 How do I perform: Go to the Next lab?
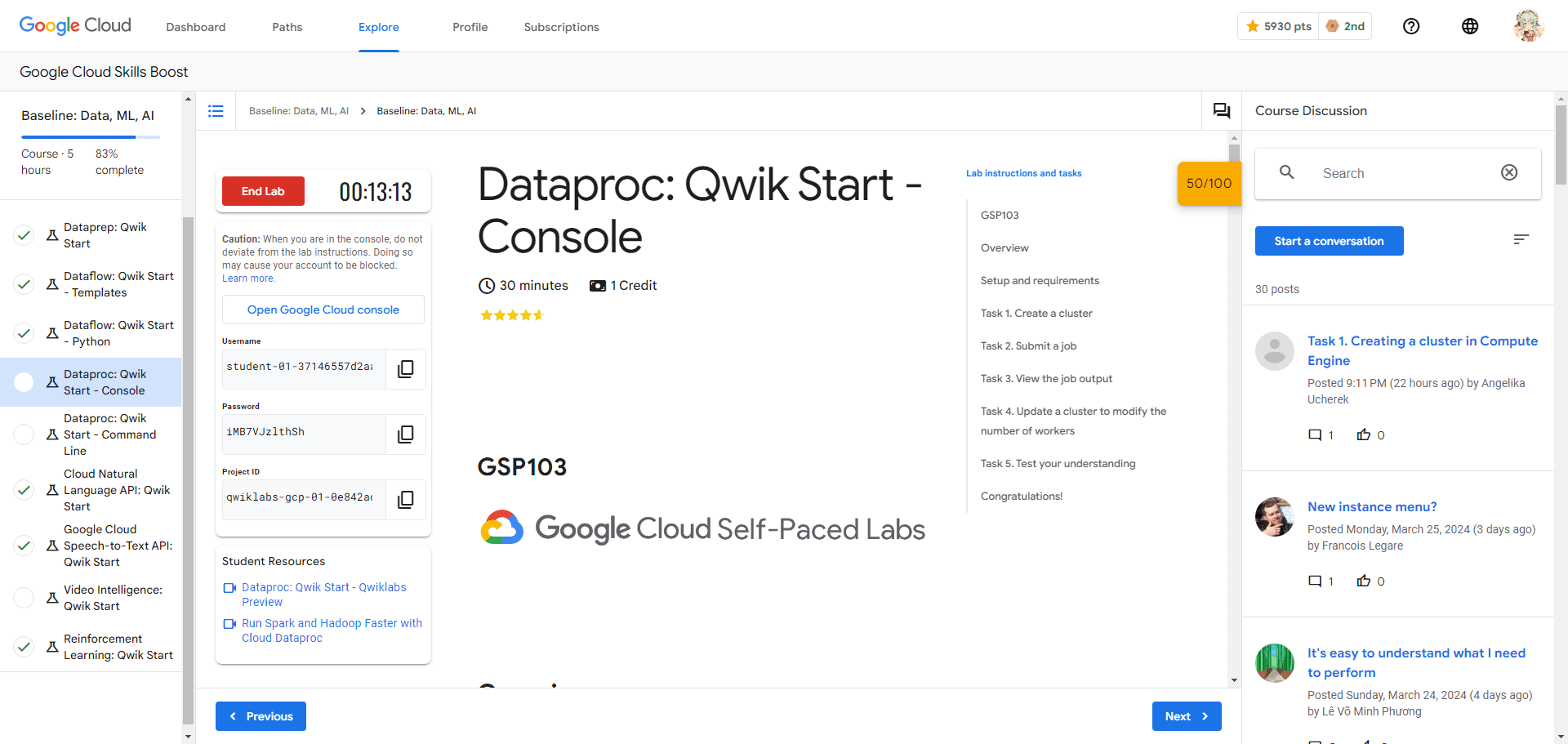pyautogui.click(x=1187, y=716)
